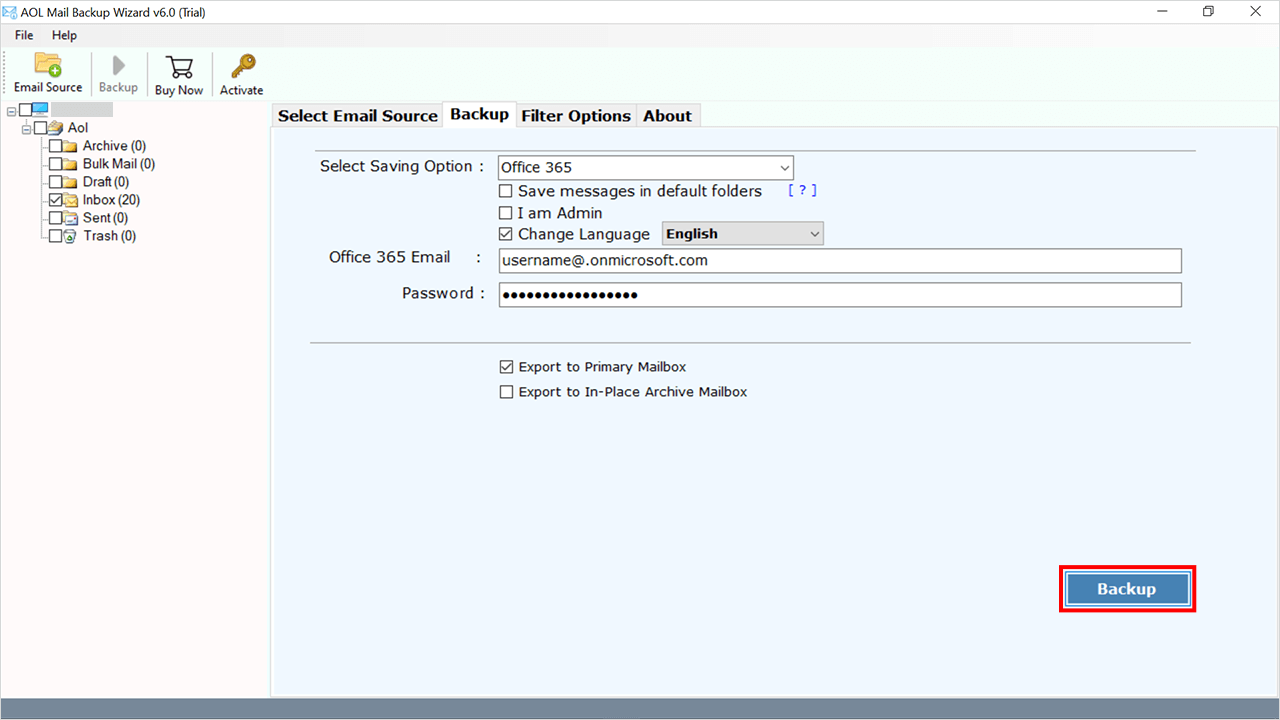Switch to the Filter Options tab
The height and width of the screenshot is (720, 1280).
576,116
